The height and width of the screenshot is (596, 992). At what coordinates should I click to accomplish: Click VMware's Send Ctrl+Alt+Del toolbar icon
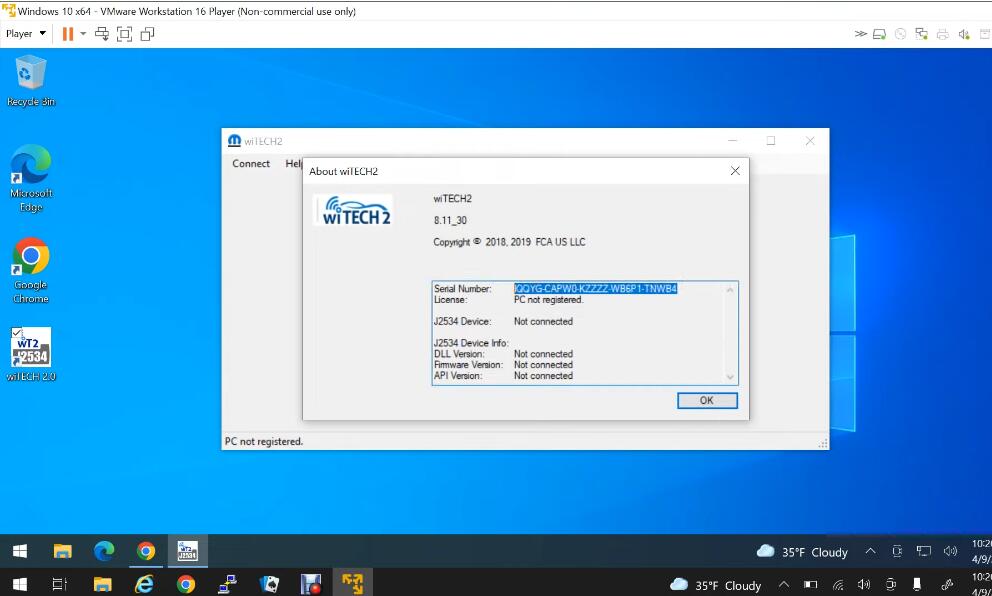click(102, 34)
